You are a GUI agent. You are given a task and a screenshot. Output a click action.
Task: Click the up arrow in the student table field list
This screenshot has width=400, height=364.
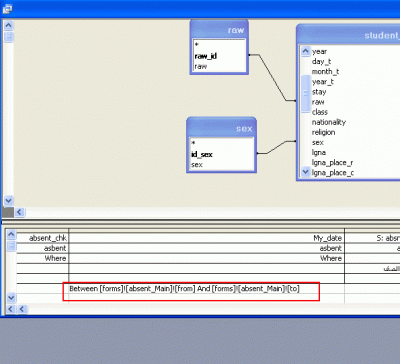coord(306,51)
